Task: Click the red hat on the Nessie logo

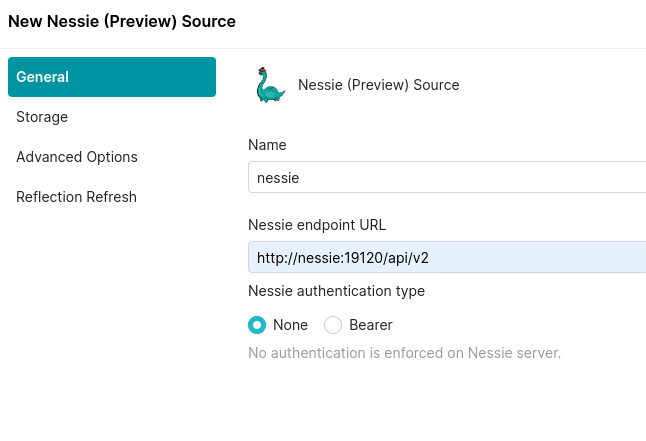Action: pyautogui.click(x=262, y=70)
